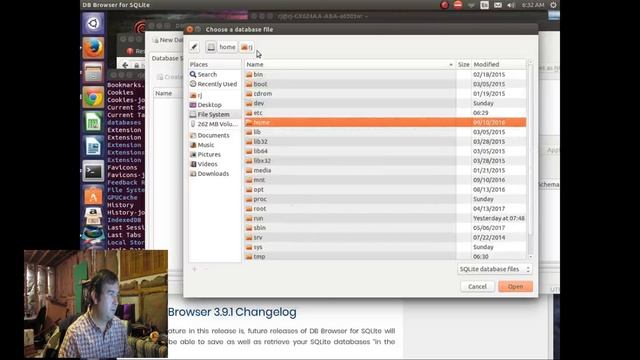This screenshot has height=360, width=640.
Task: Select the bin folder row
Action: (x=385, y=74)
